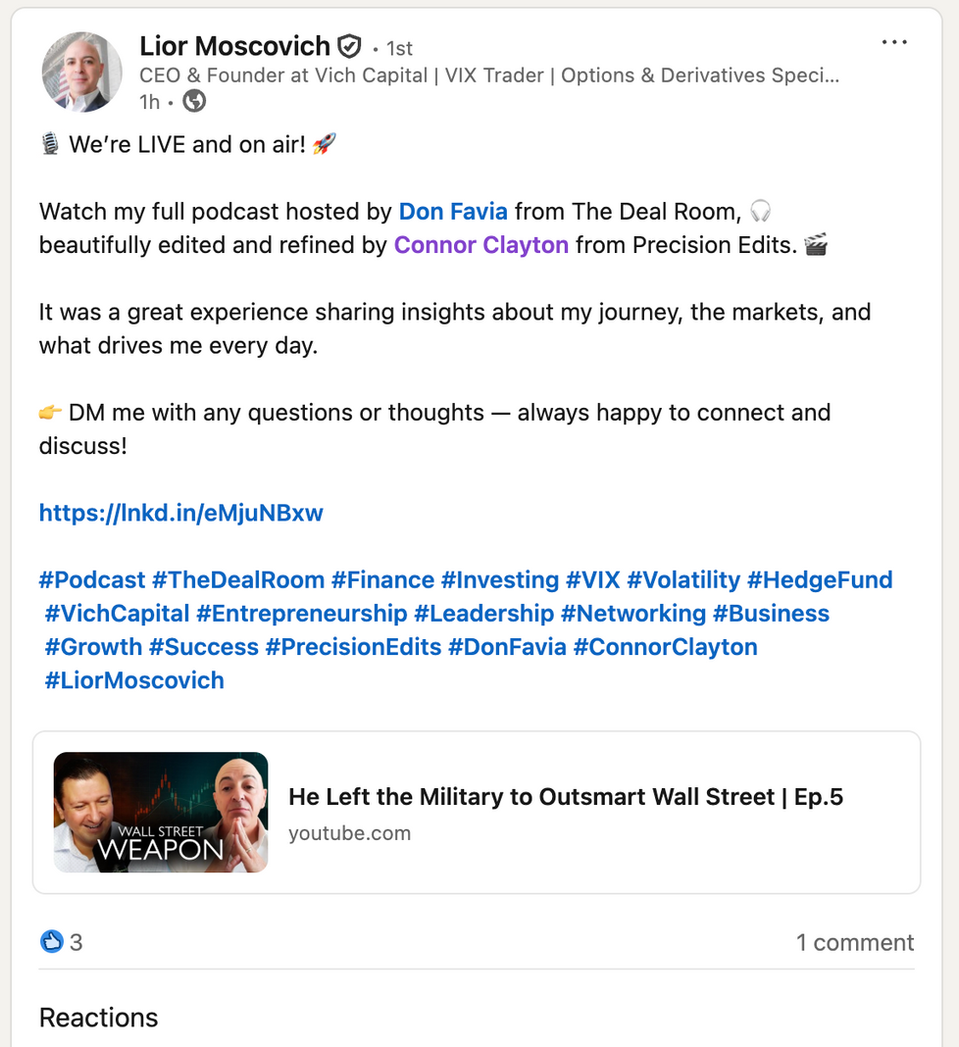Click Lior Moscovich's profile photo
The height and width of the screenshot is (1047, 959).
tap(81, 71)
